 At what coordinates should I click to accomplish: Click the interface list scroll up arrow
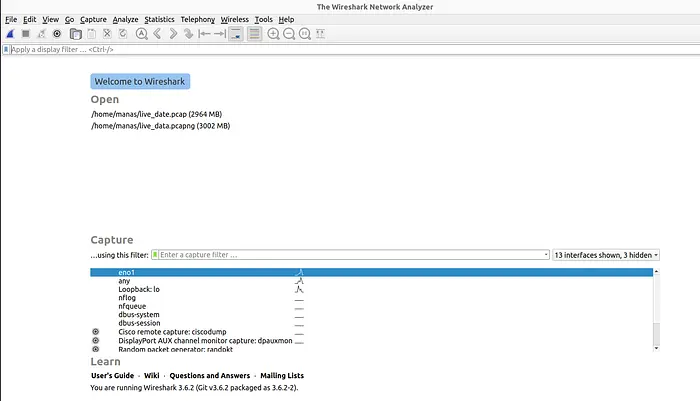(656, 272)
